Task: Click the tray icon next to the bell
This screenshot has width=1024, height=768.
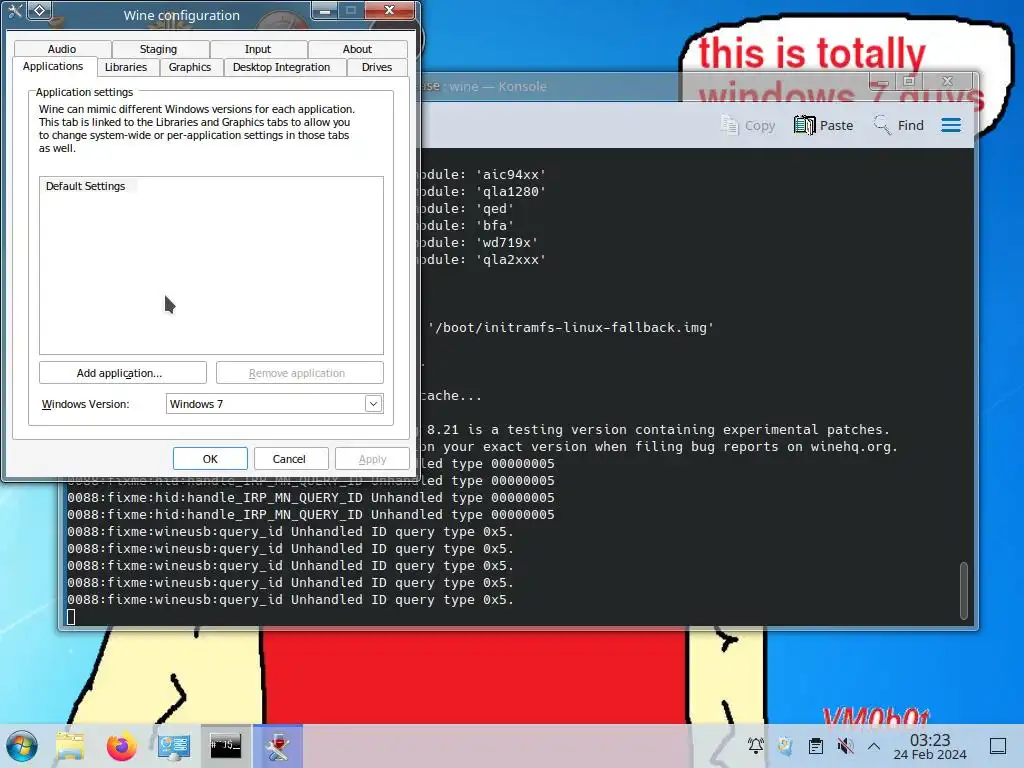Action: click(x=785, y=746)
